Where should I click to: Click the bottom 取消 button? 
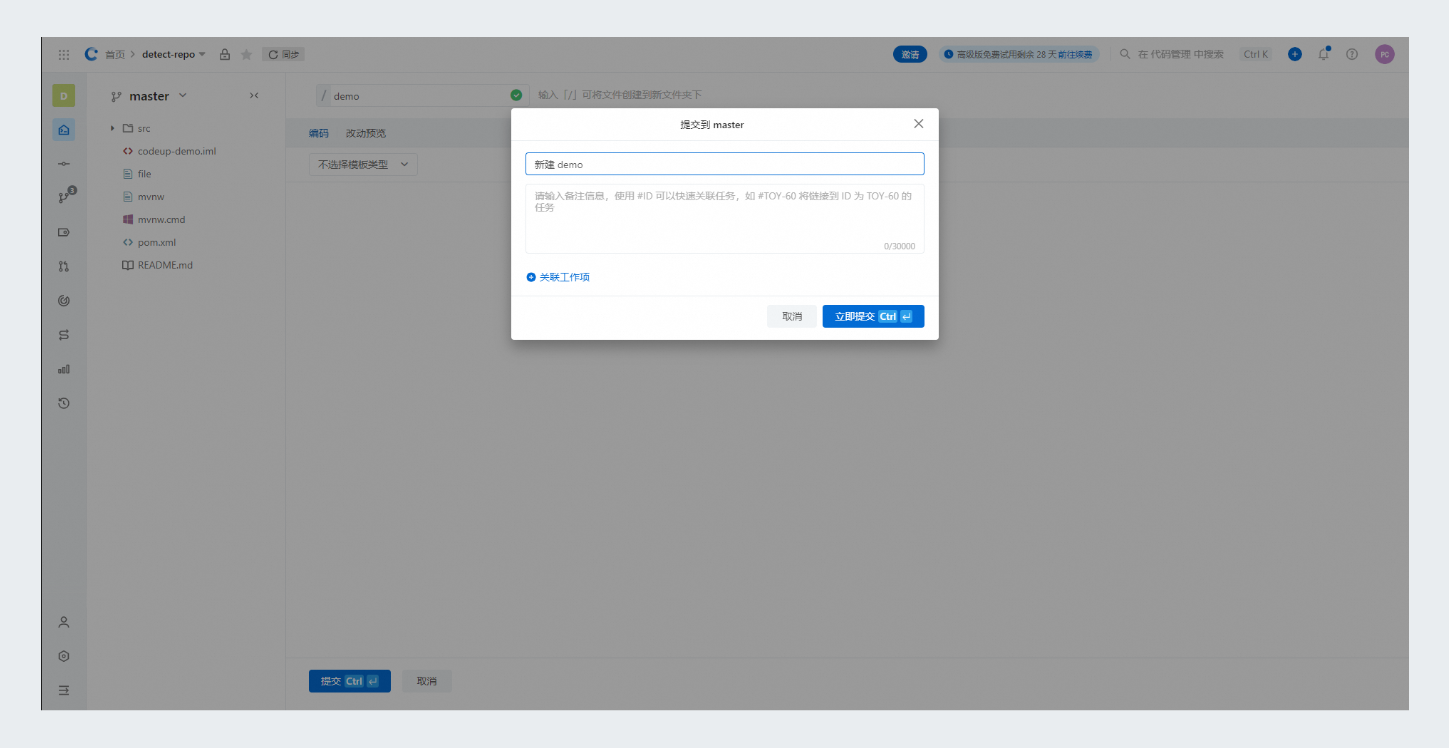(427, 681)
